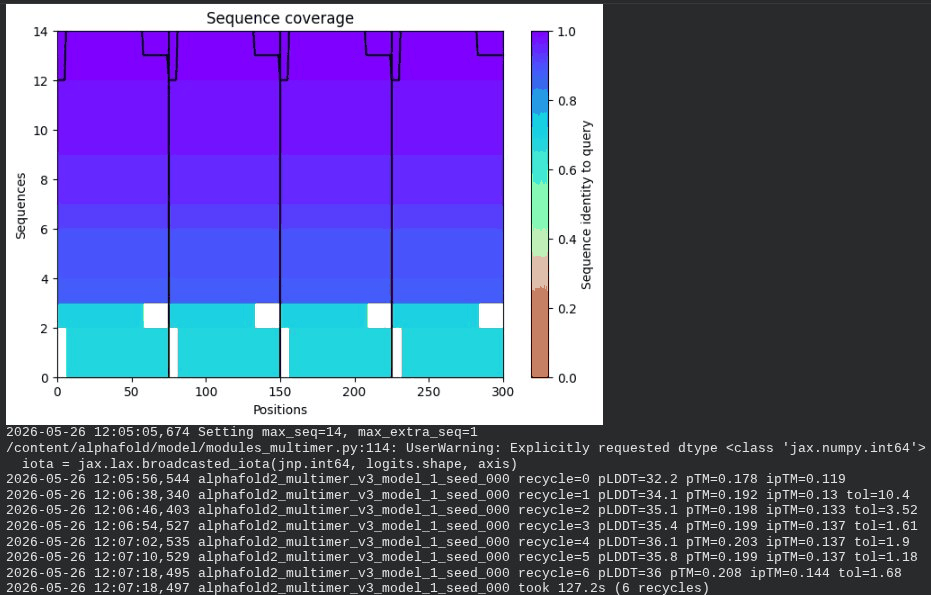The image size is (931, 595).
Task: Click the modules_multimer.py:114 UserWarning line
Action: click(466, 448)
